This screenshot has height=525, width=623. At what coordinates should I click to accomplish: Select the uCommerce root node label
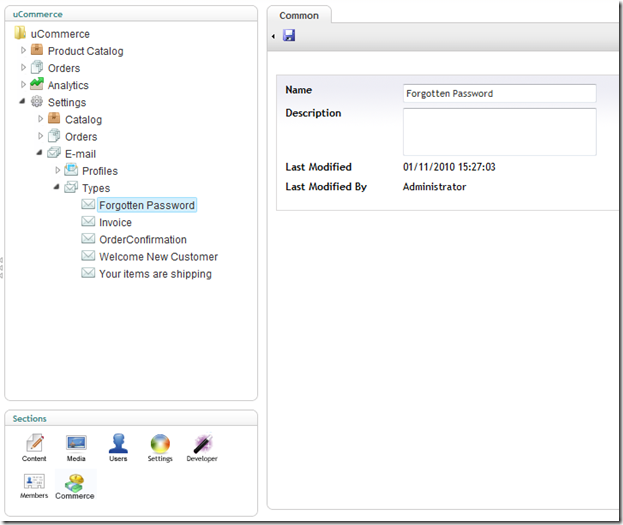(60, 34)
